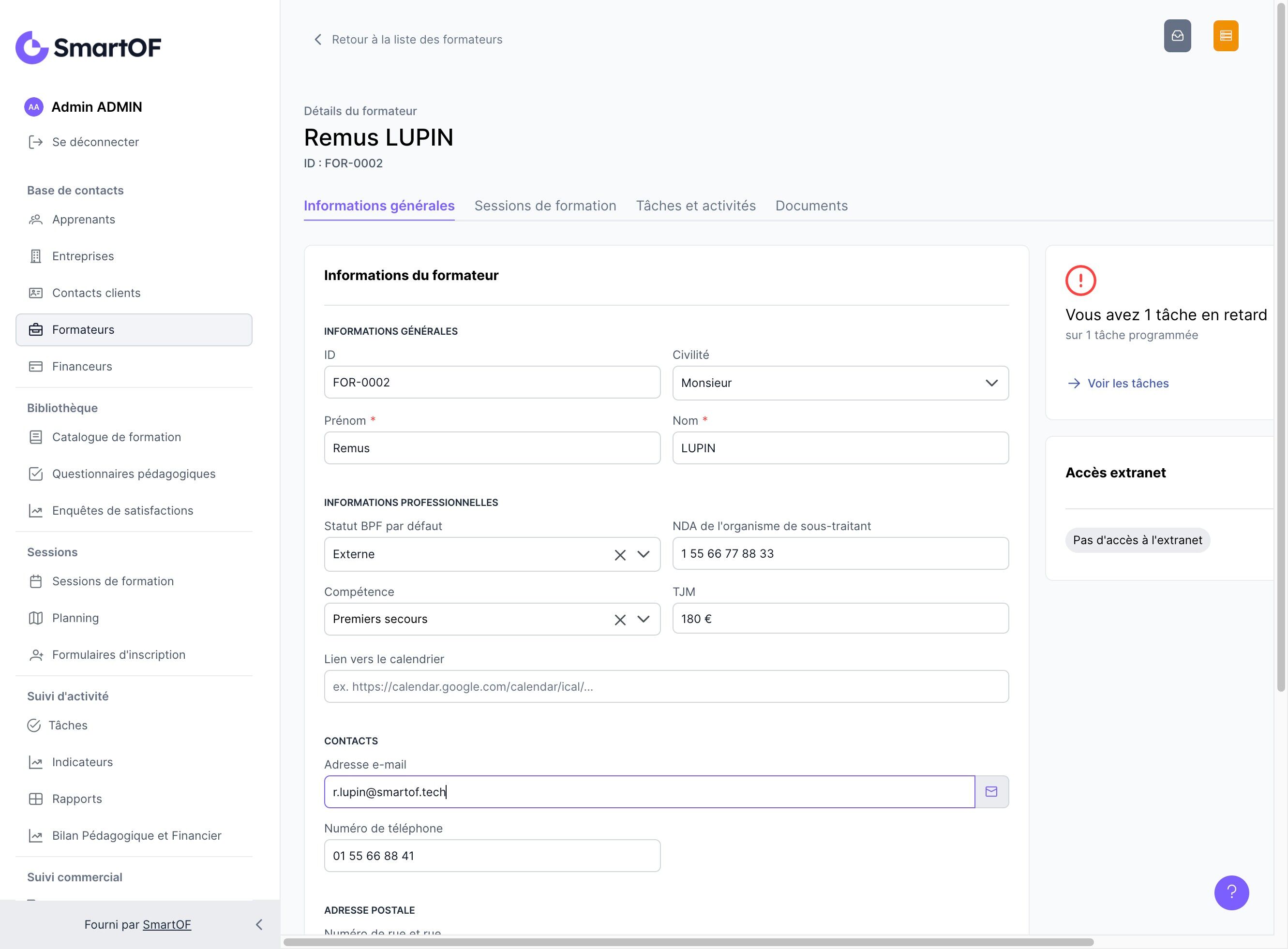Image resolution: width=1288 pixels, height=949 pixels.
Task: Click the mail icon beside the email field
Action: [x=991, y=792]
